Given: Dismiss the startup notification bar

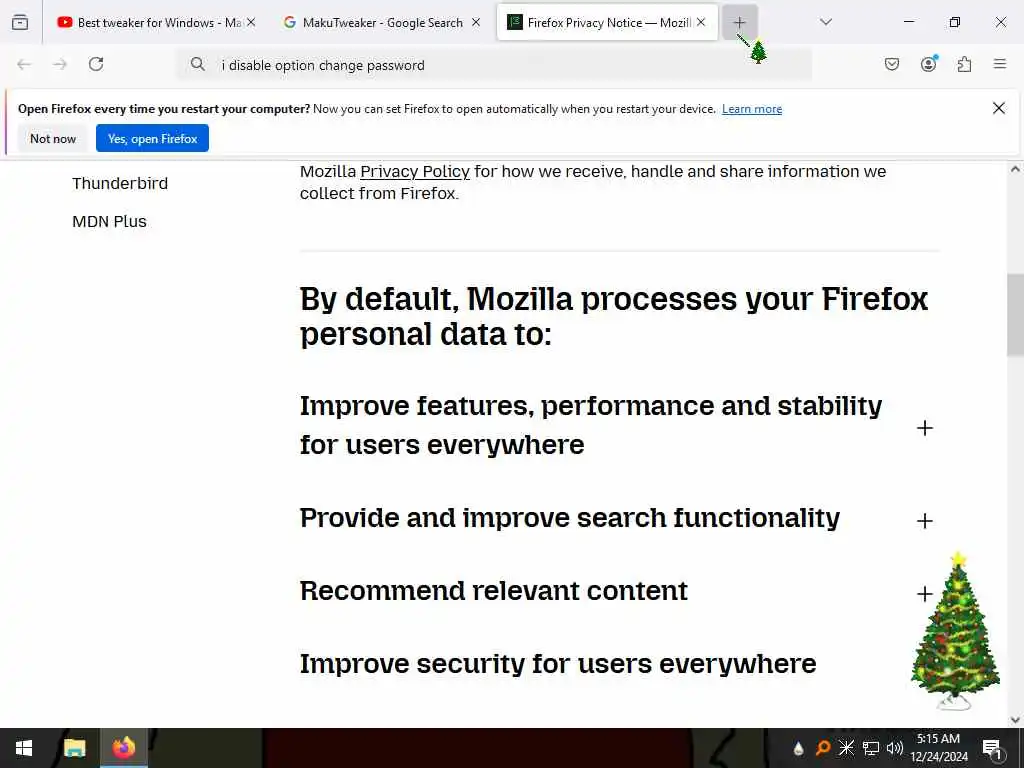Looking at the screenshot, I should 999,108.
